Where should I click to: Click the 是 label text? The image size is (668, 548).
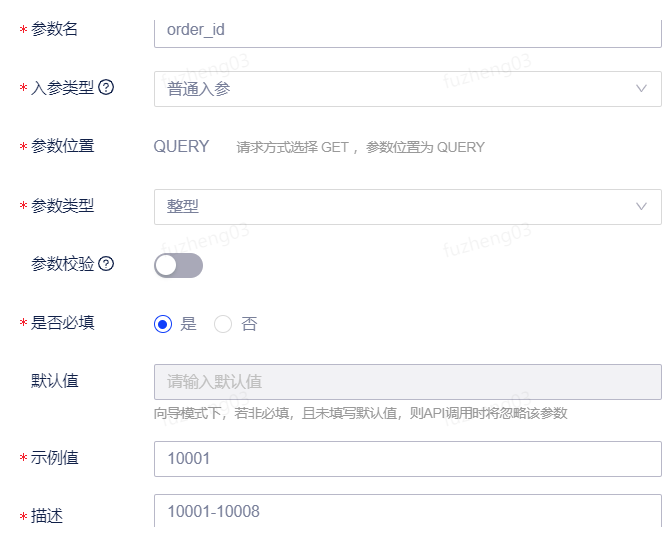188,324
